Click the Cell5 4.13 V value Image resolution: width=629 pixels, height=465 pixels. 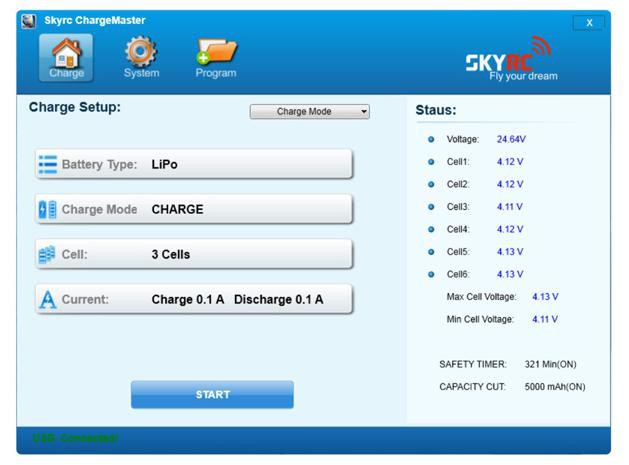pyautogui.click(x=510, y=252)
